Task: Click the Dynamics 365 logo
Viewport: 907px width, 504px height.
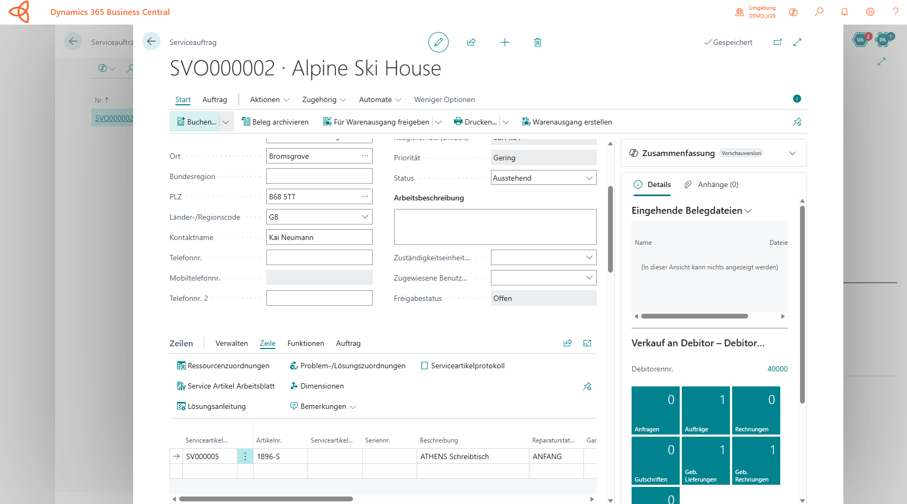Action: 19,12
